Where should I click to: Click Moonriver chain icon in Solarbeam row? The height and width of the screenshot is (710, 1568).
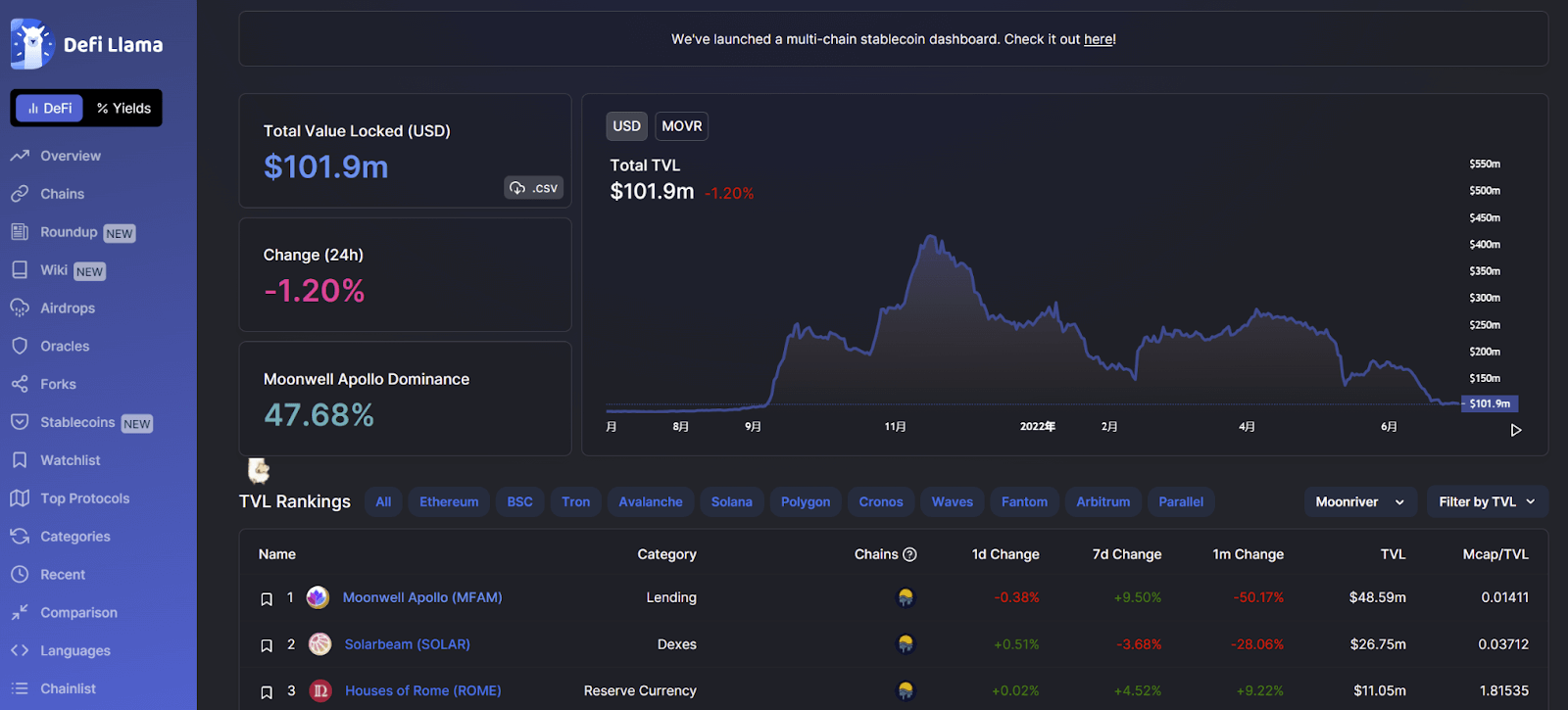[906, 644]
